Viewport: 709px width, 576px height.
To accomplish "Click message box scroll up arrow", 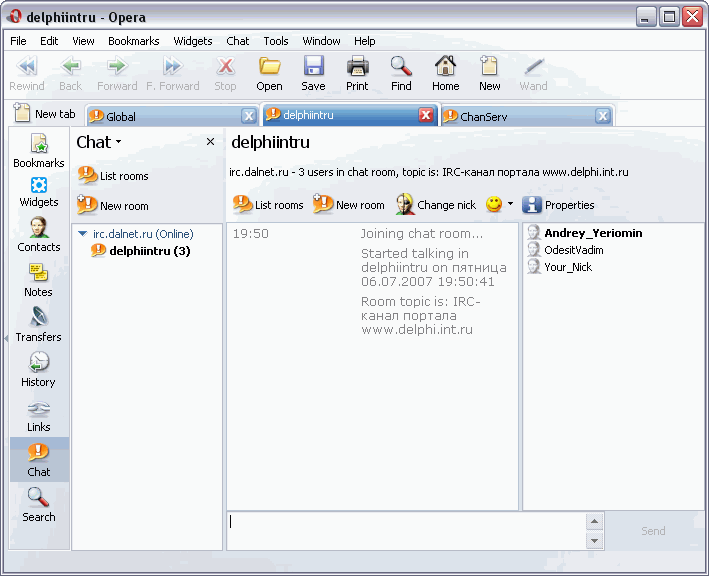I will [595, 522].
